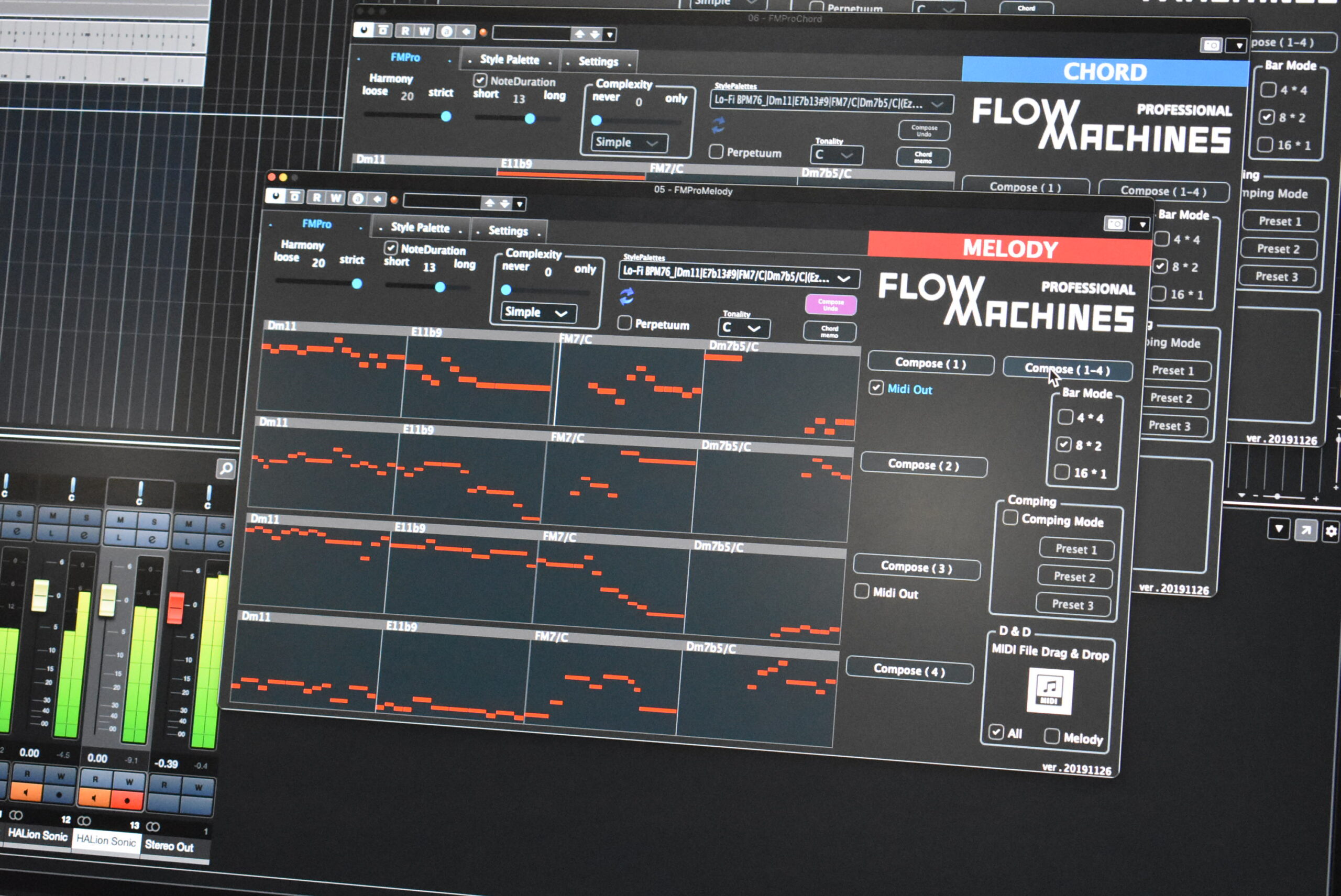Mute mixer channel 12 with its M button

click(x=52, y=516)
